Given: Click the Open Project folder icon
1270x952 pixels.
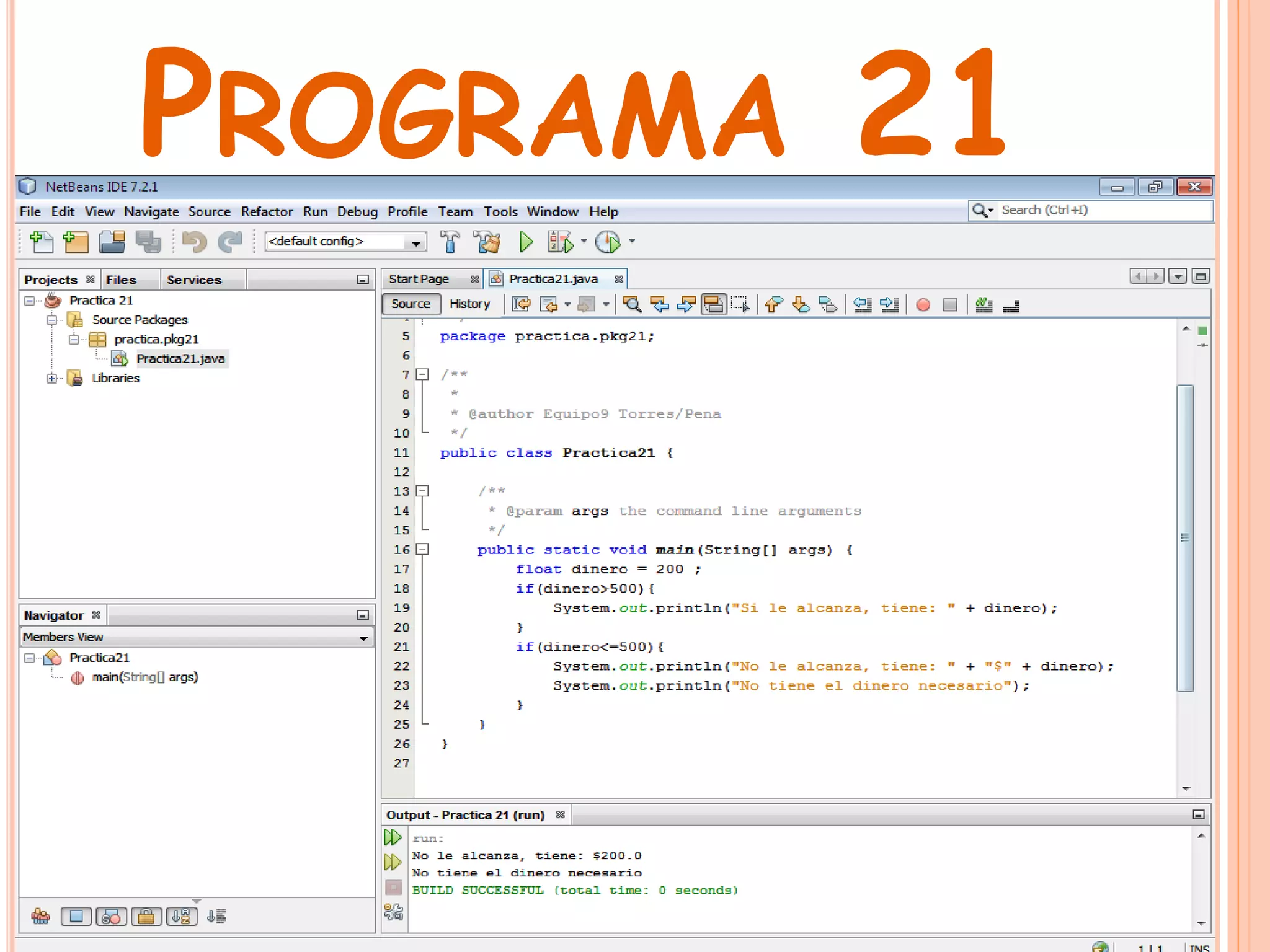Looking at the screenshot, I should pos(112,242).
